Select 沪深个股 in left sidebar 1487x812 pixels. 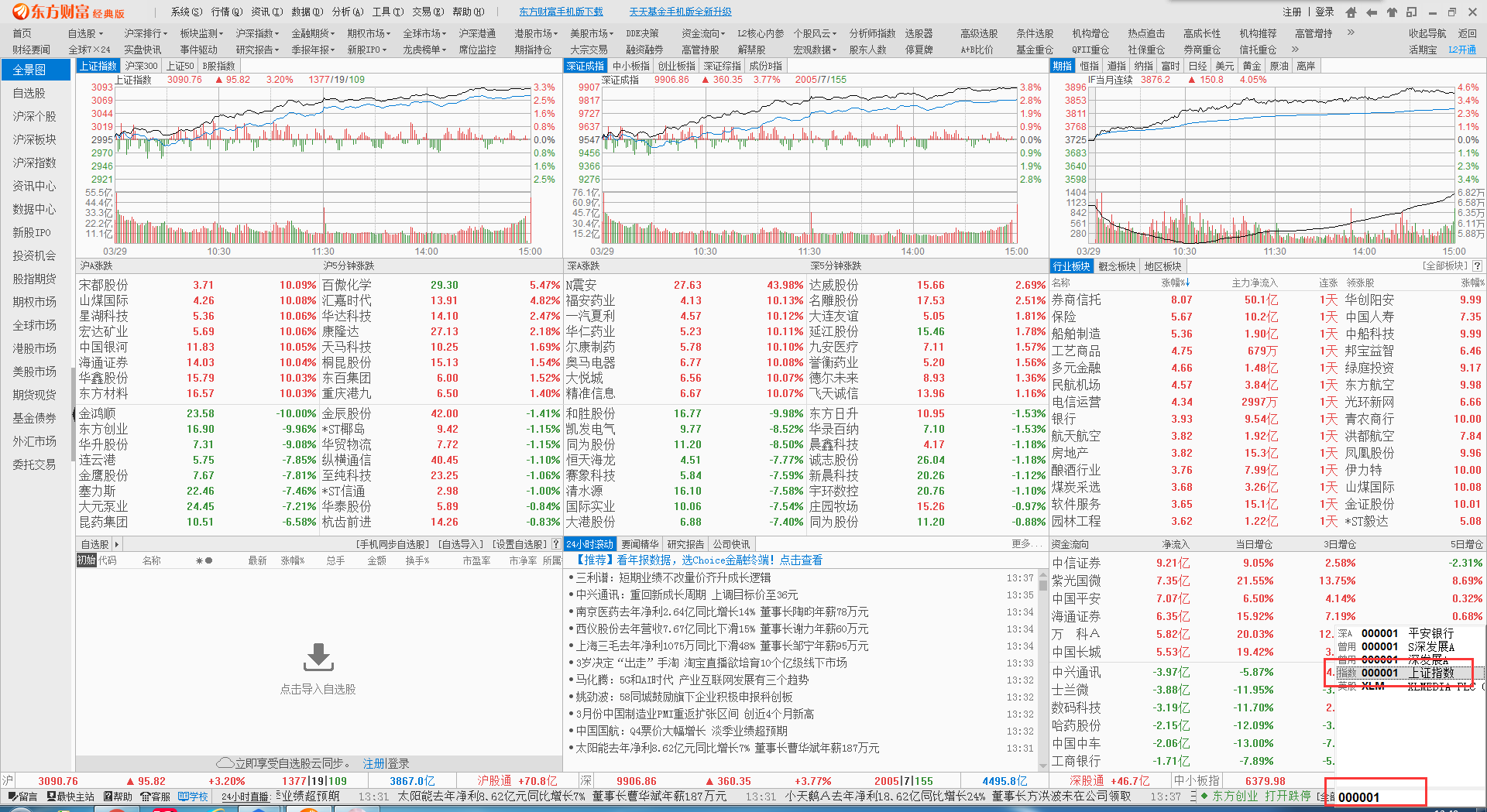pyautogui.click(x=34, y=116)
